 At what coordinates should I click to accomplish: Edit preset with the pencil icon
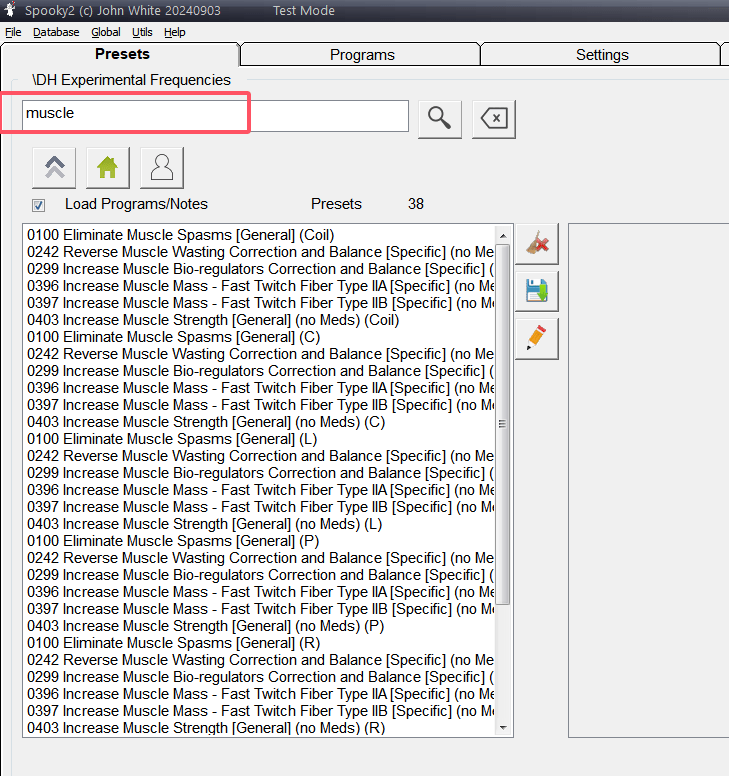(537, 338)
